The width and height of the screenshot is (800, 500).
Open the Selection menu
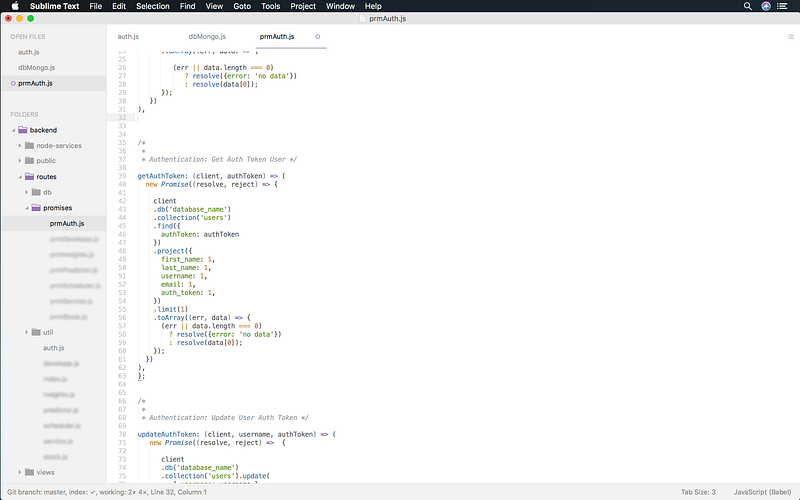153,6
